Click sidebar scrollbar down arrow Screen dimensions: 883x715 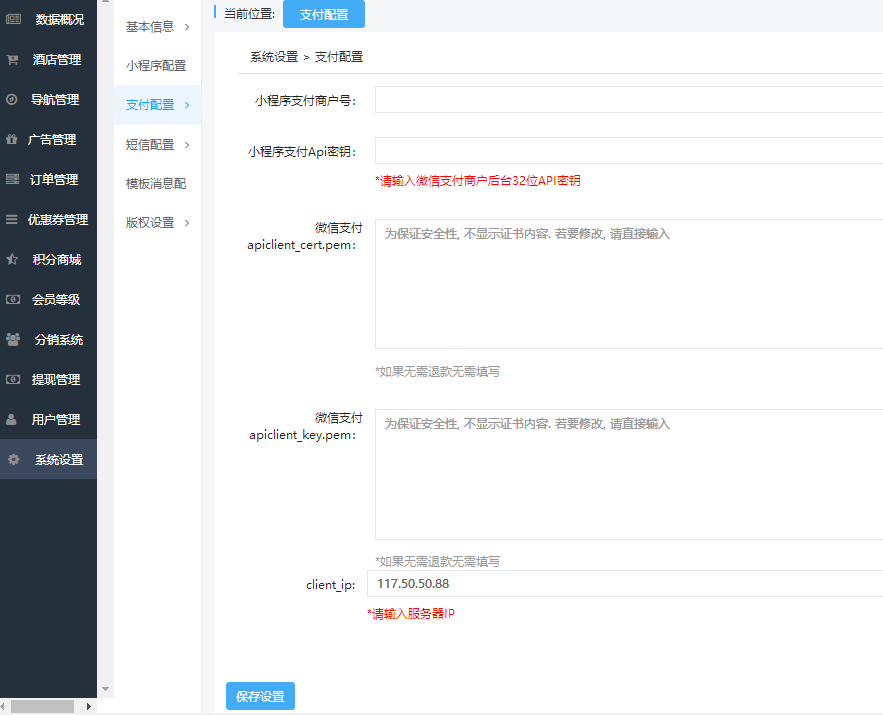[x=105, y=689]
